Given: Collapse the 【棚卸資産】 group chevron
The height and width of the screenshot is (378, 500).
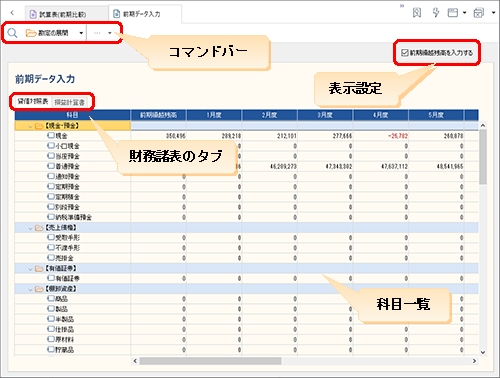Looking at the screenshot, I should point(30,289).
